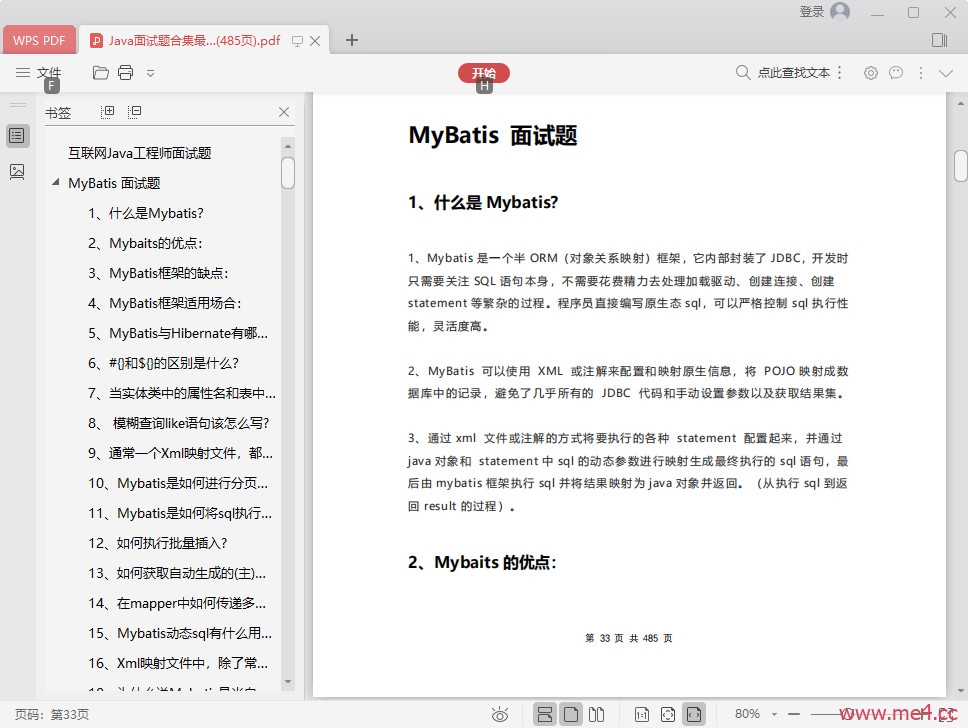968x728 pixels.
Task: Click the 页码: 第33页 status text
Action: pyautogui.click(x=52, y=714)
